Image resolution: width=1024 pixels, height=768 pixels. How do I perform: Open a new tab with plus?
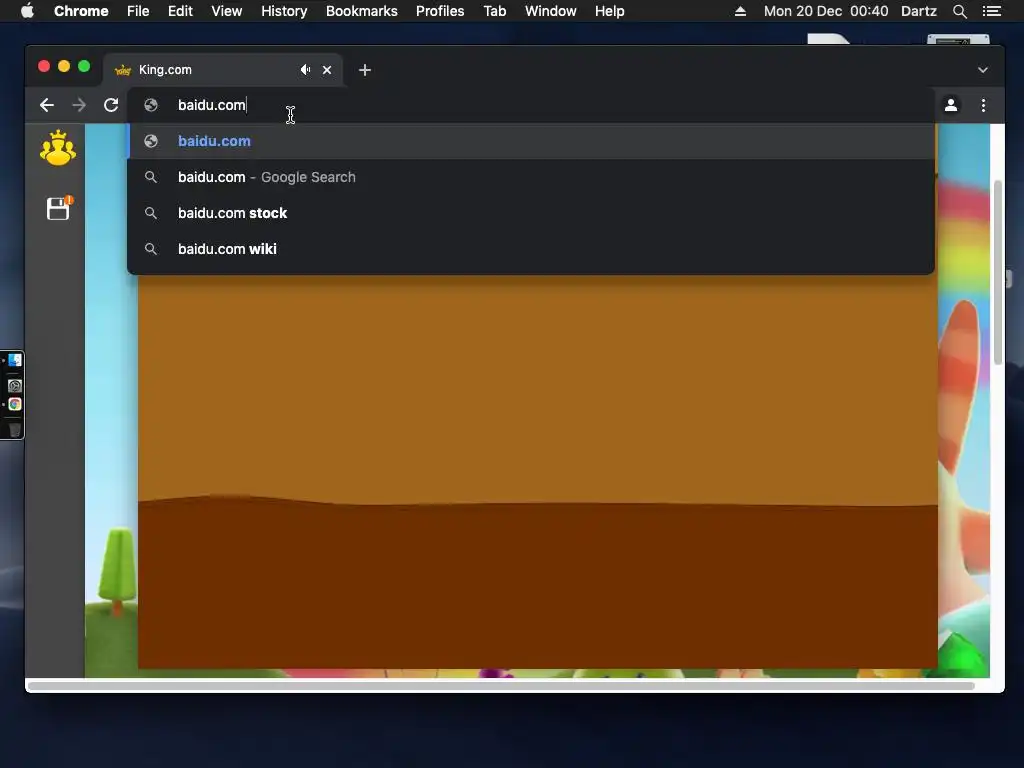[365, 70]
